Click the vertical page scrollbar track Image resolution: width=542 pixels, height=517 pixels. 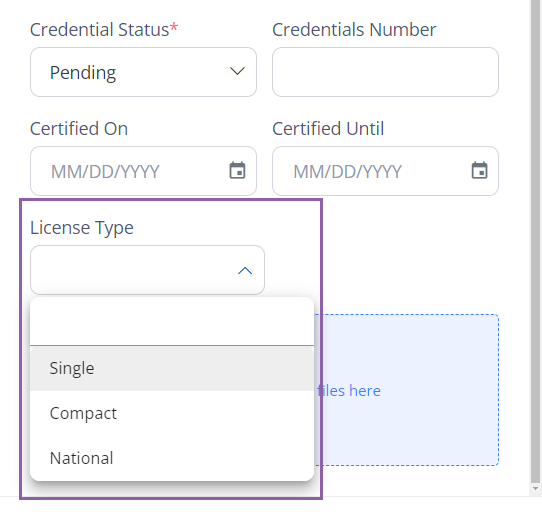pyautogui.click(x=535, y=242)
